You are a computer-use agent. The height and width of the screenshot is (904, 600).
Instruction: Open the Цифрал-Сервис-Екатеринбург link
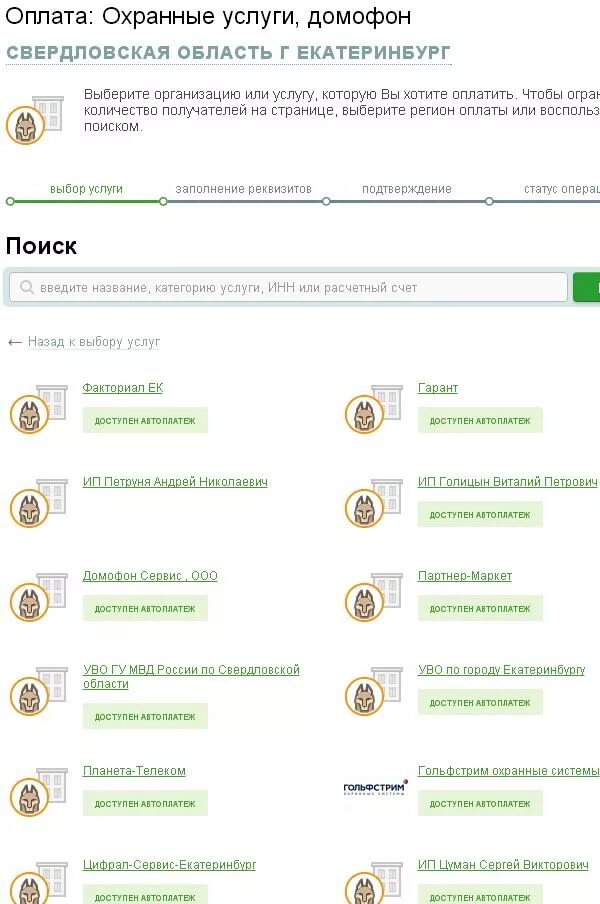tap(169, 864)
